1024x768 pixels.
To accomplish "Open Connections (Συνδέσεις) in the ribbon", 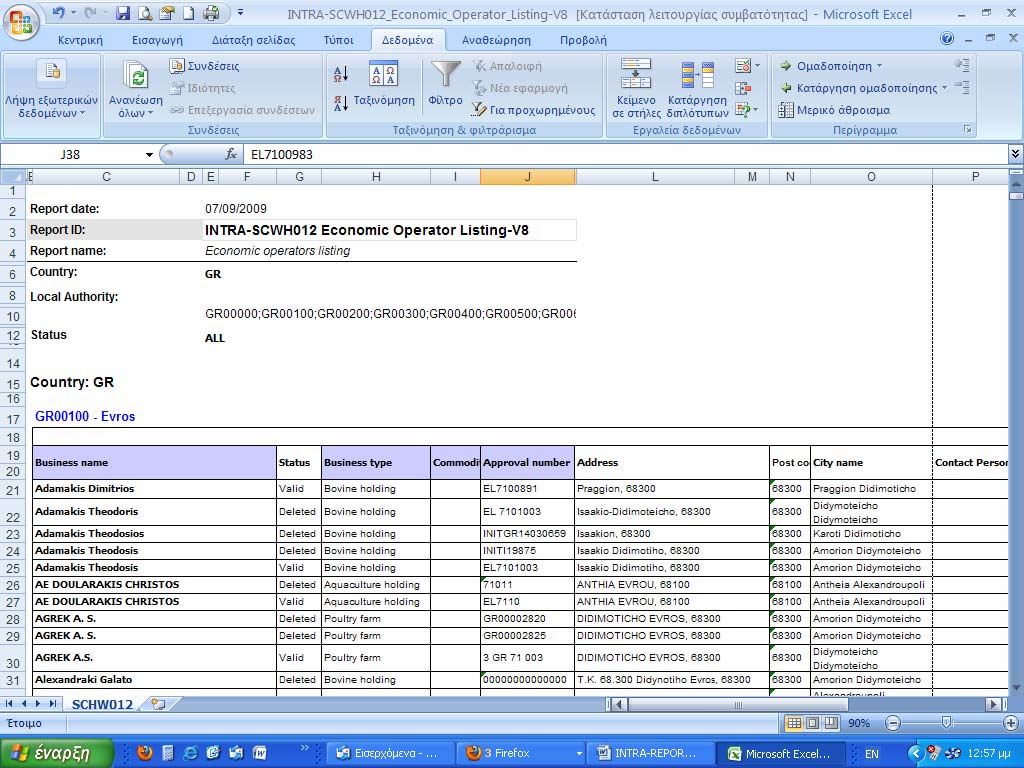I will [x=204, y=66].
